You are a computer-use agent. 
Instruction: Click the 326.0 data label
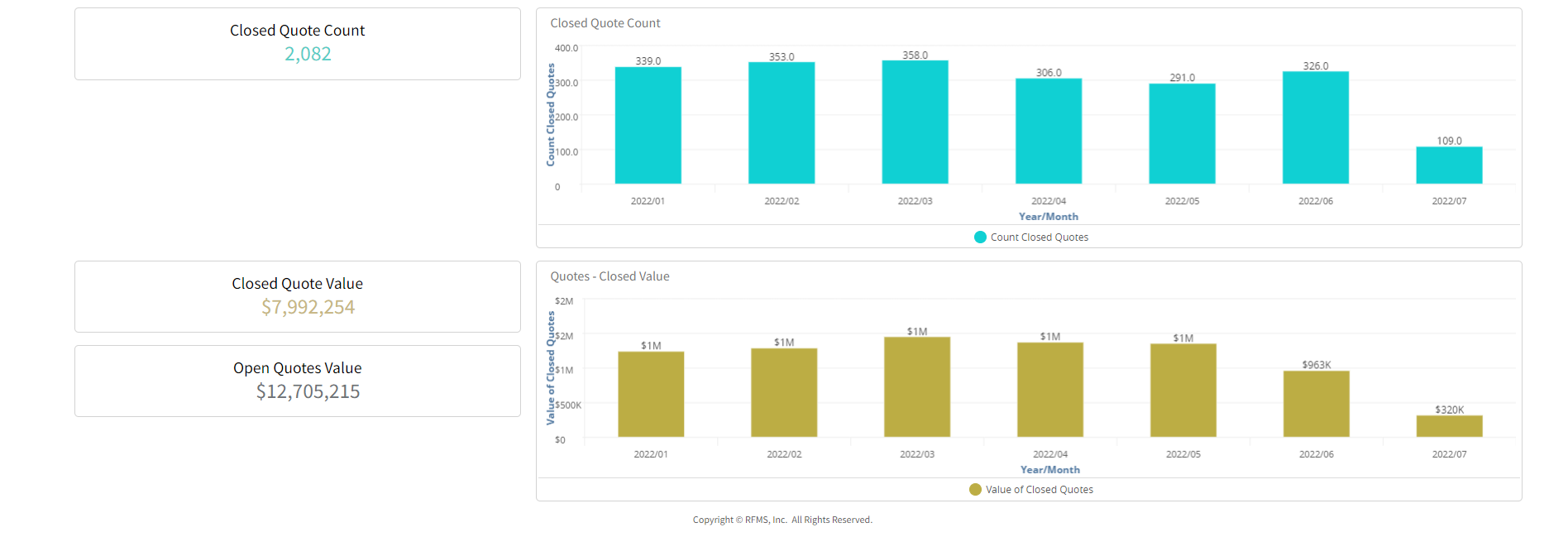click(x=1316, y=66)
